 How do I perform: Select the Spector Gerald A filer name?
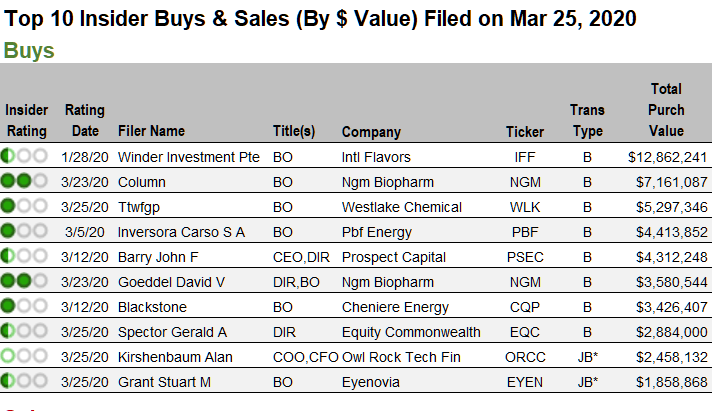click(x=172, y=332)
